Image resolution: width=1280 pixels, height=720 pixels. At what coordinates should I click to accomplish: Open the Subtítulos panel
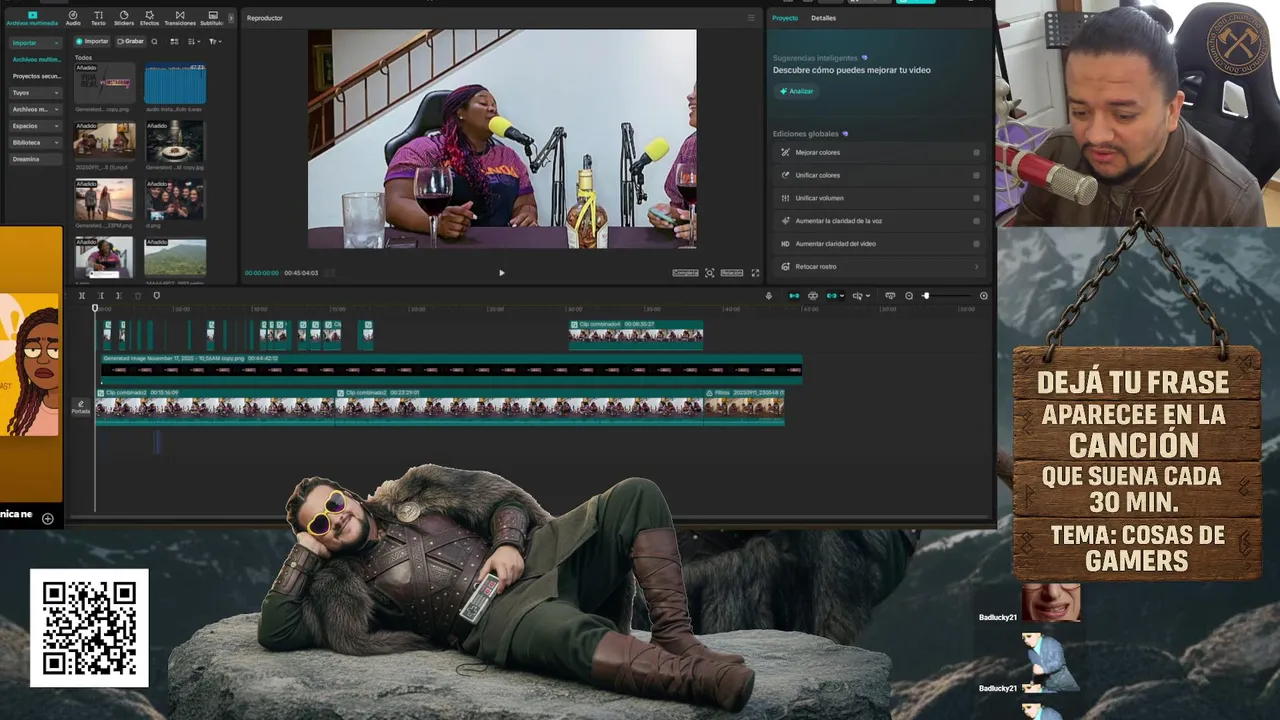pos(212,18)
